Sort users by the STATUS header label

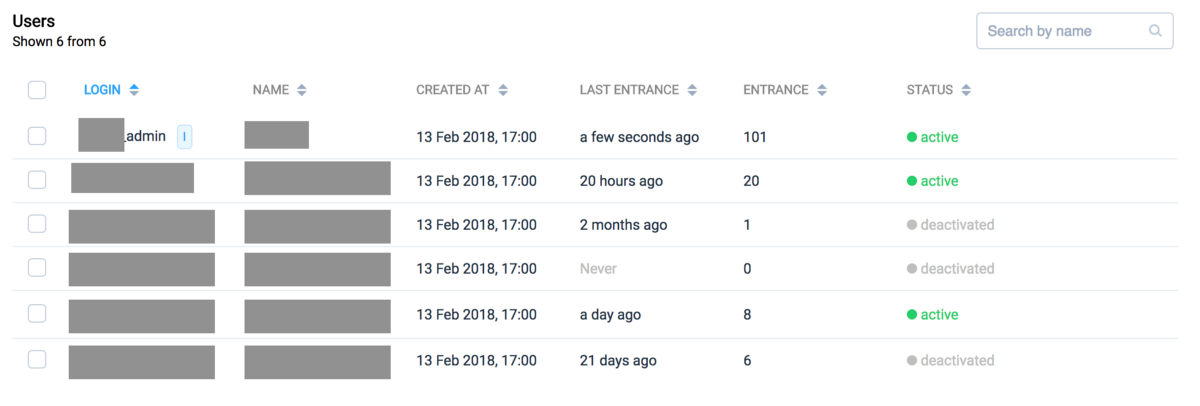pos(930,90)
